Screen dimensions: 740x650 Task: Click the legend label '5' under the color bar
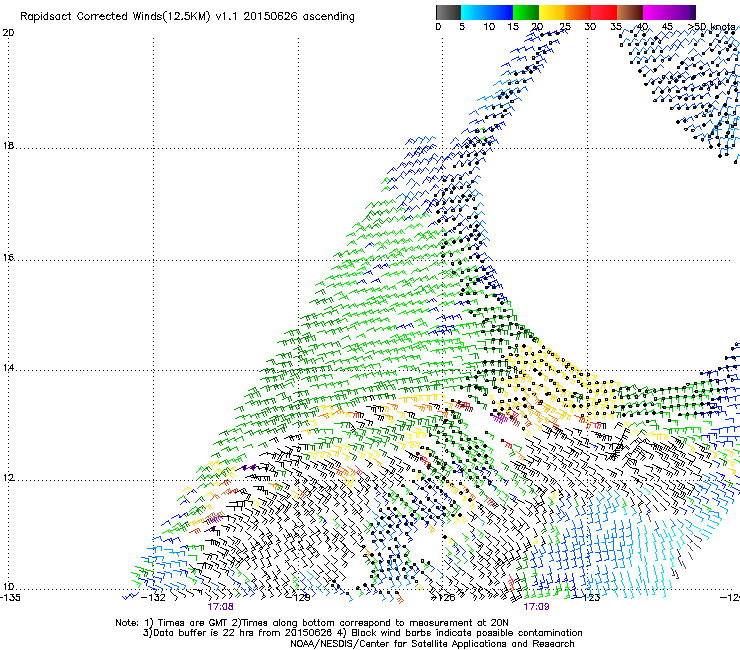pos(462,27)
